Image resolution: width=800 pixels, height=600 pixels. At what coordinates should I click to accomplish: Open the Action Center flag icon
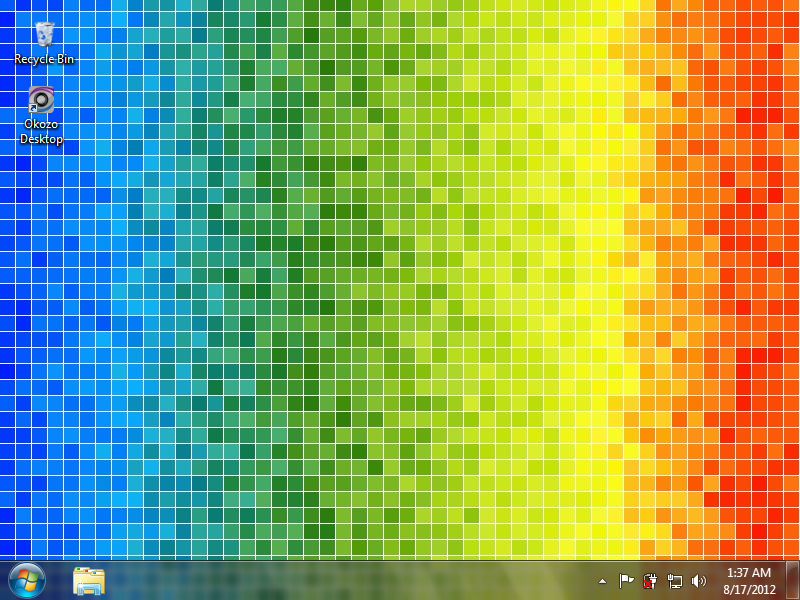(626, 581)
